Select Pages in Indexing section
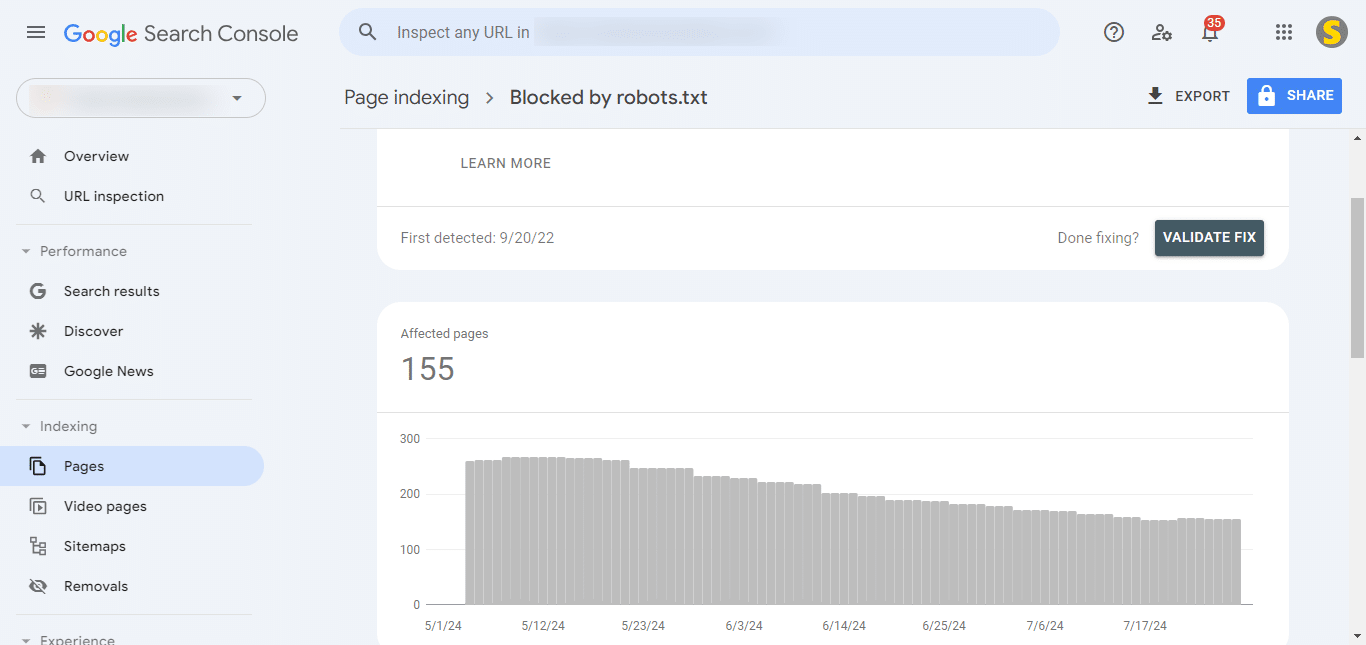 [132, 466]
